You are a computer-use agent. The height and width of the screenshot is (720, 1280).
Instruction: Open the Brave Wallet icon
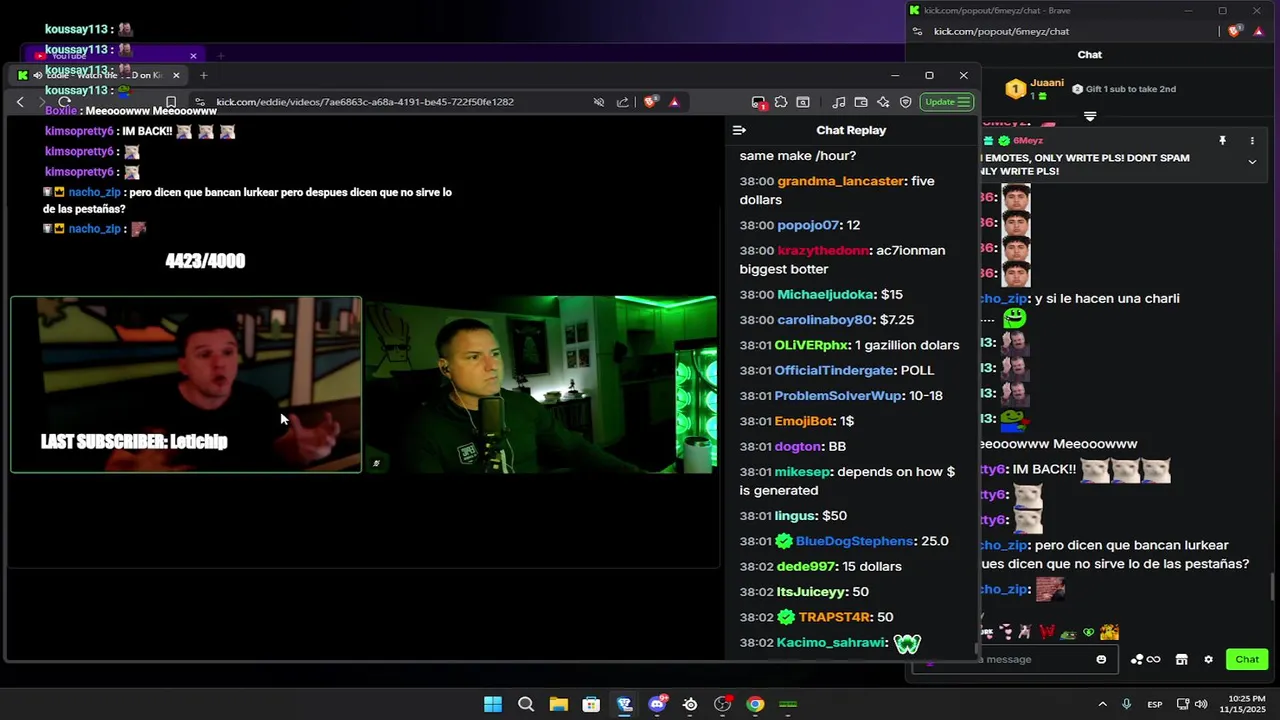(860, 102)
